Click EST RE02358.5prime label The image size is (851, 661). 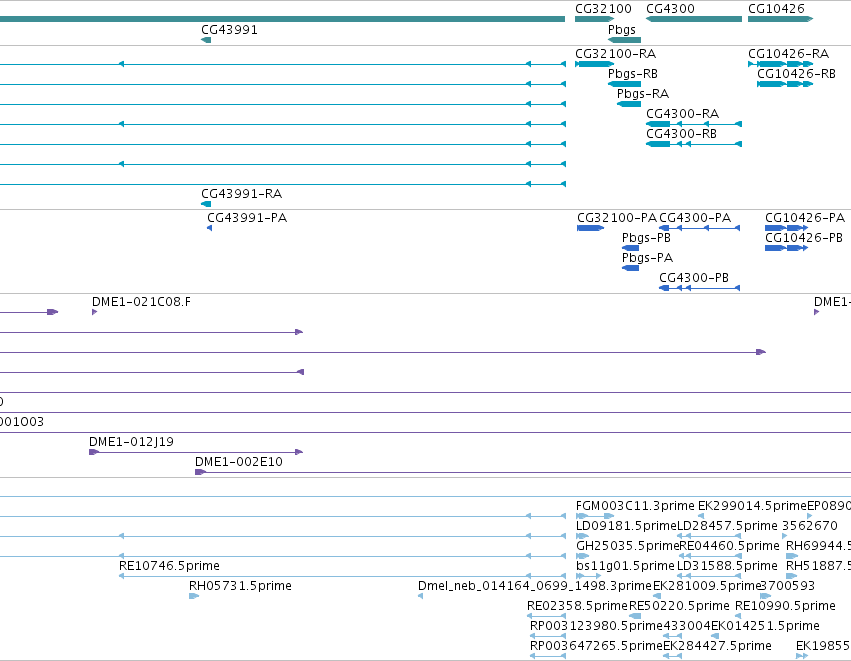tap(577, 606)
